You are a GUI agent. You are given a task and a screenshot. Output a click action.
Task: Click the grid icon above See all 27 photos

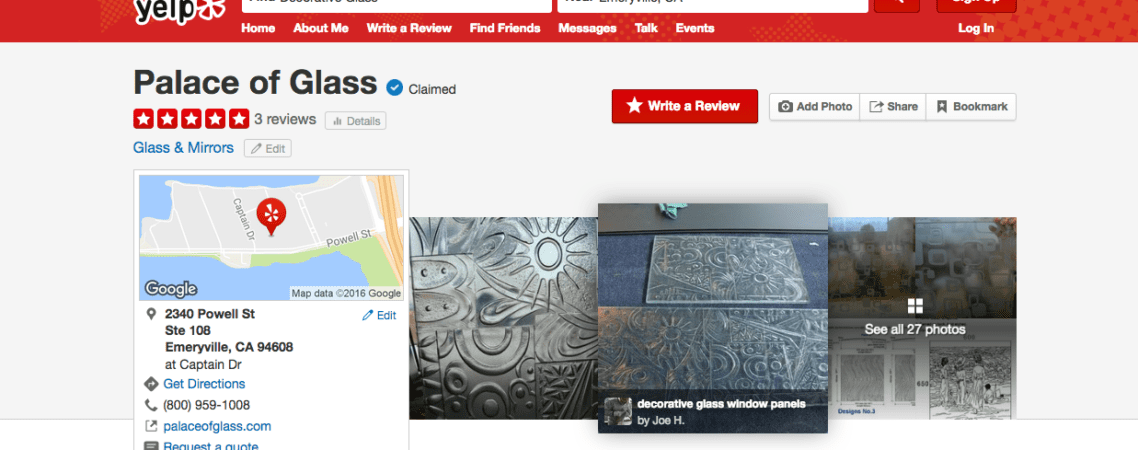coord(914,306)
